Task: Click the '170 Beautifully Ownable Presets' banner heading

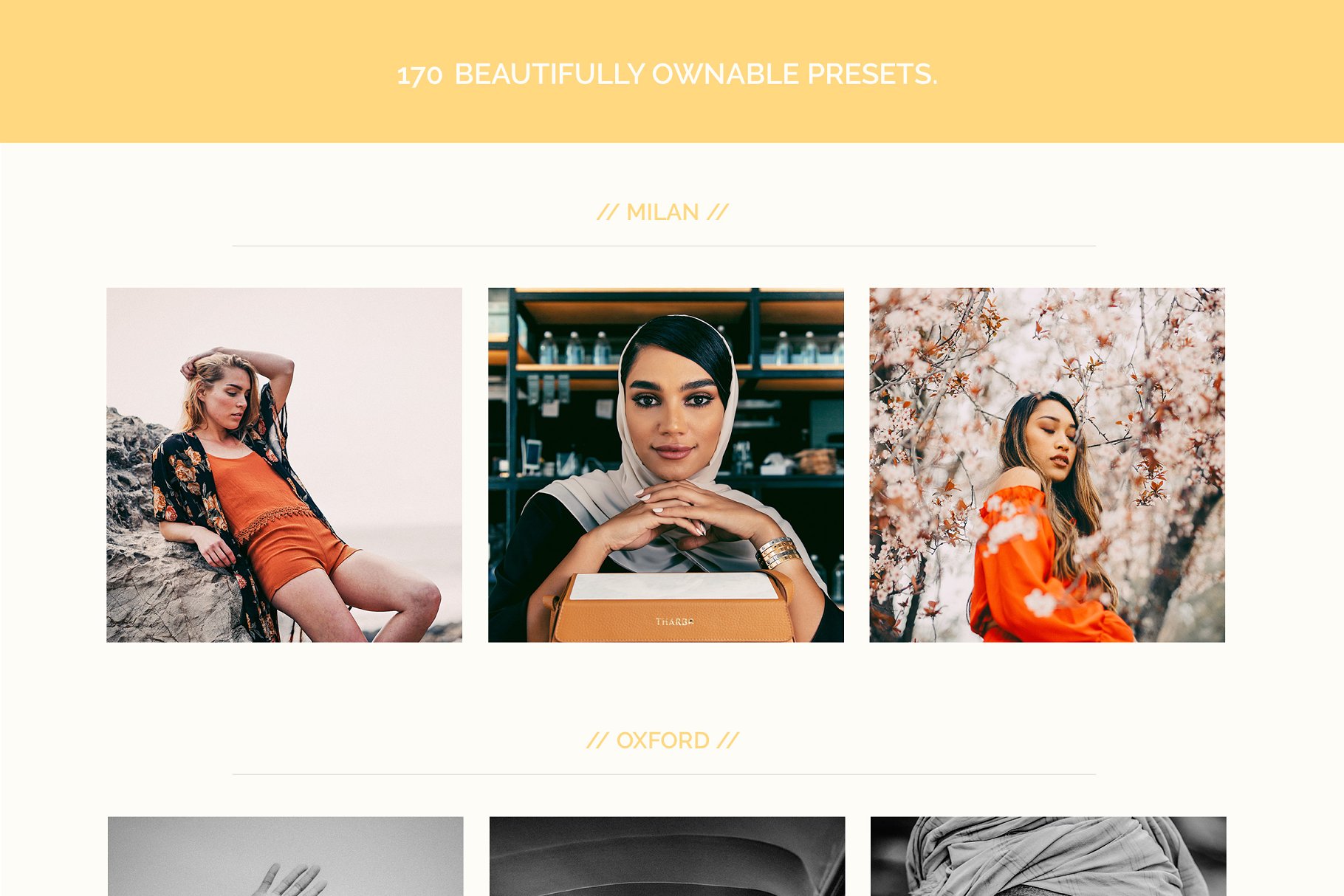Action: 667,74
